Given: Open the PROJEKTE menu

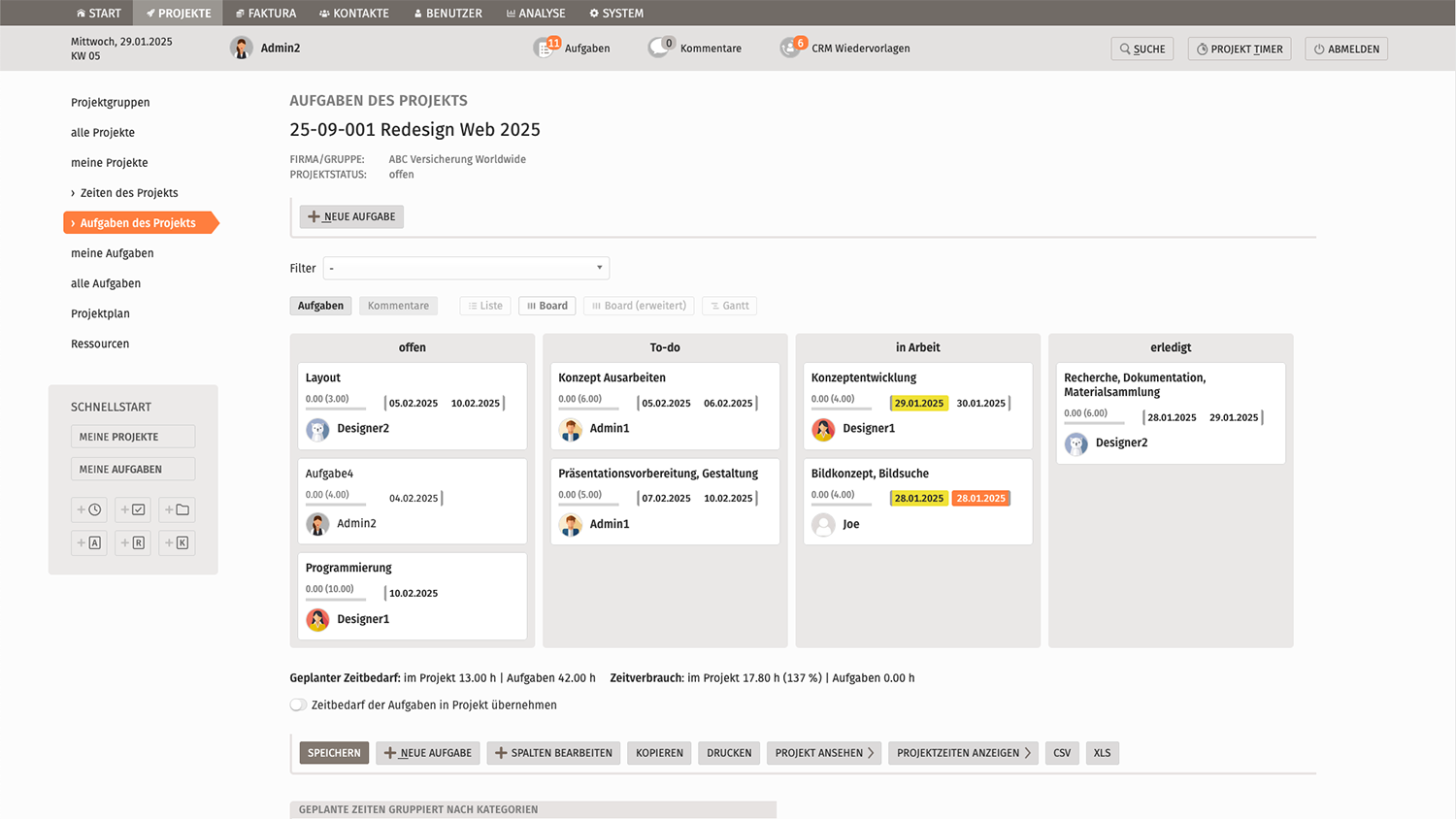Looking at the screenshot, I should [x=179, y=13].
